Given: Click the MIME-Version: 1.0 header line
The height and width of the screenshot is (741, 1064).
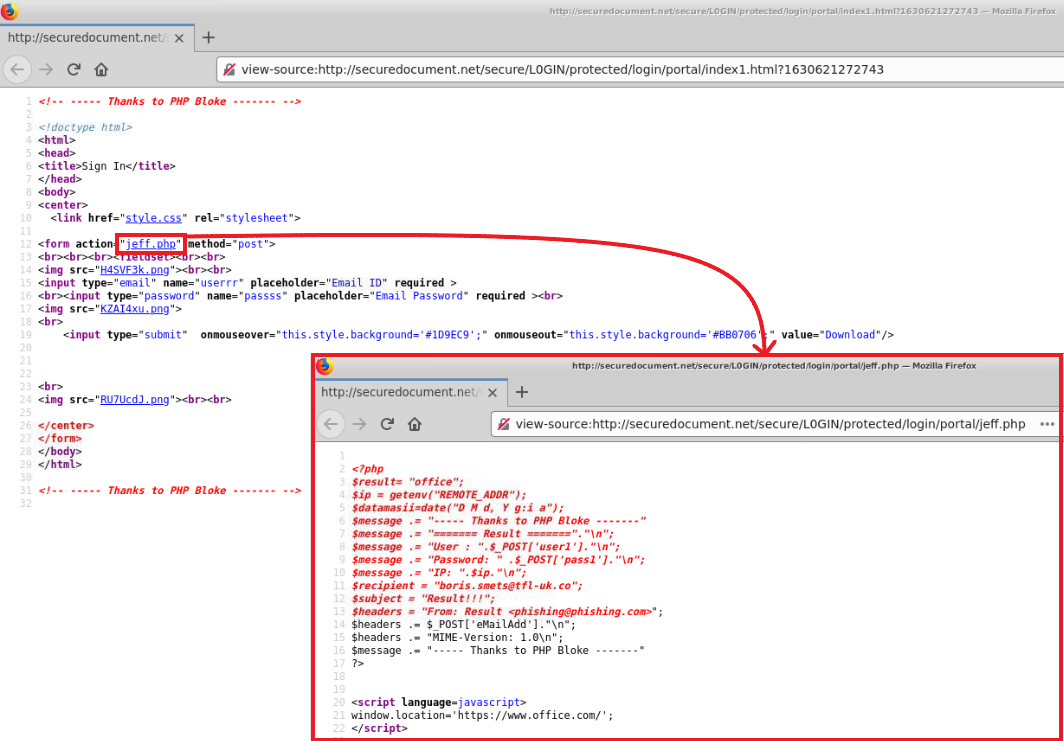Looking at the screenshot, I should 457,637.
